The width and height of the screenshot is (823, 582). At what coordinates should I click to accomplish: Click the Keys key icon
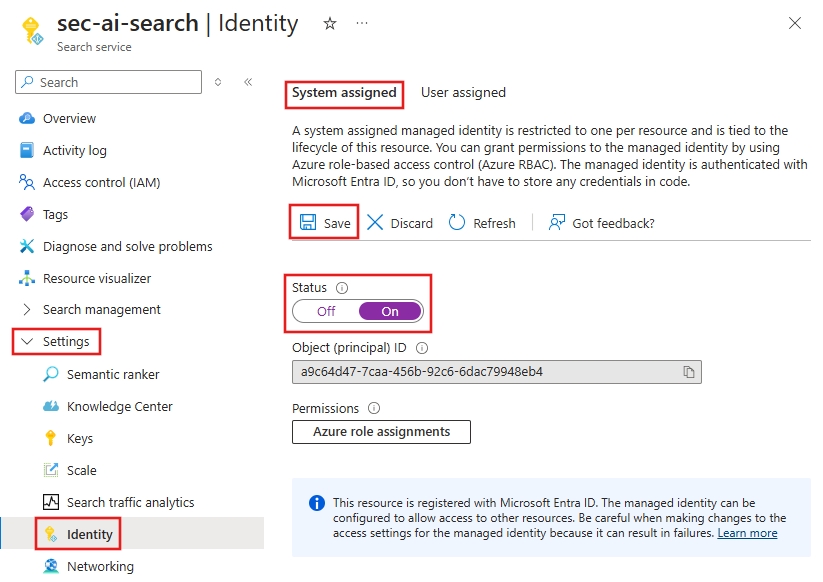pyautogui.click(x=51, y=438)
